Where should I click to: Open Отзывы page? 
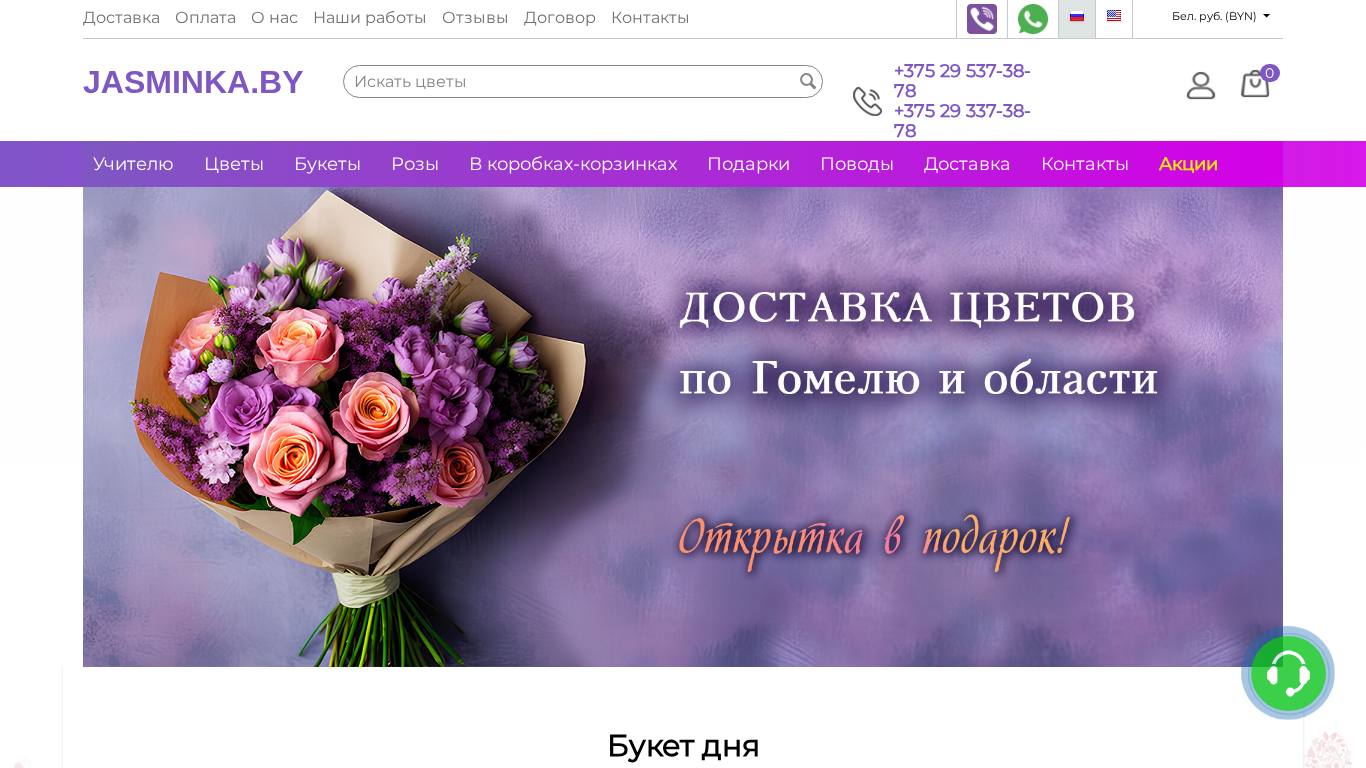tap(475, 18)
